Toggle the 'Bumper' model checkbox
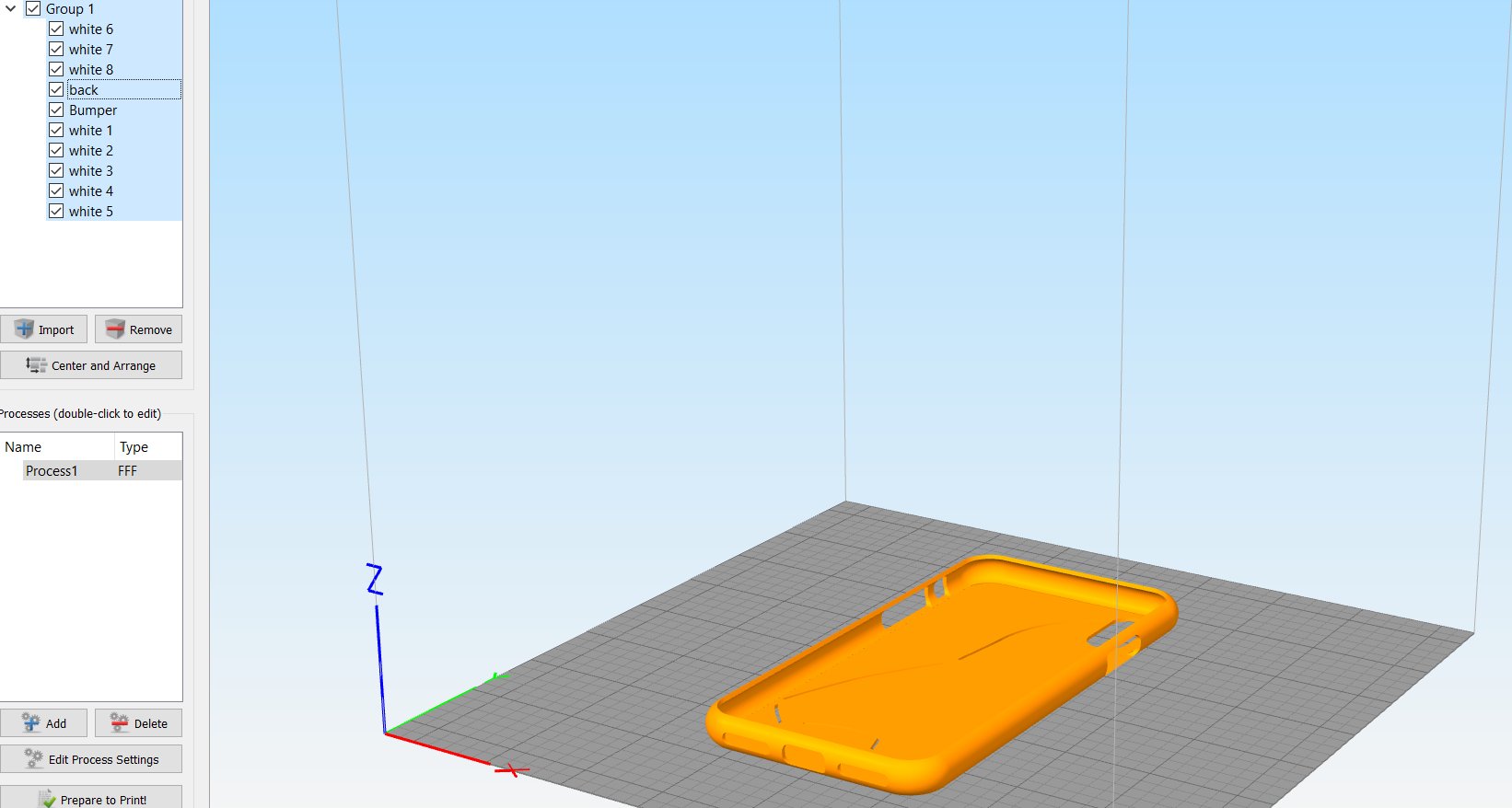 click(56, 110)
